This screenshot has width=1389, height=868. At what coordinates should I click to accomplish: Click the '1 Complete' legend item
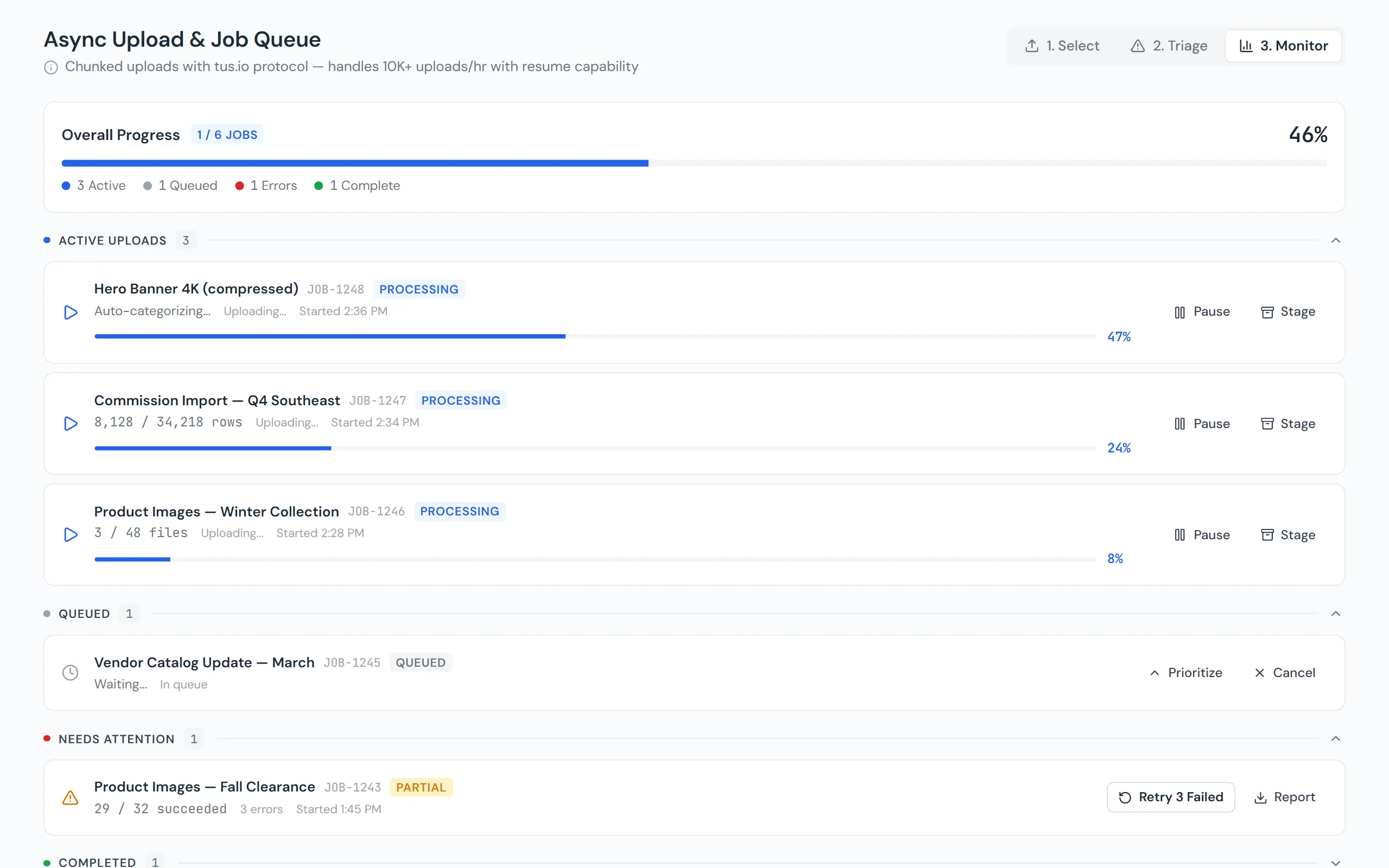357,186
